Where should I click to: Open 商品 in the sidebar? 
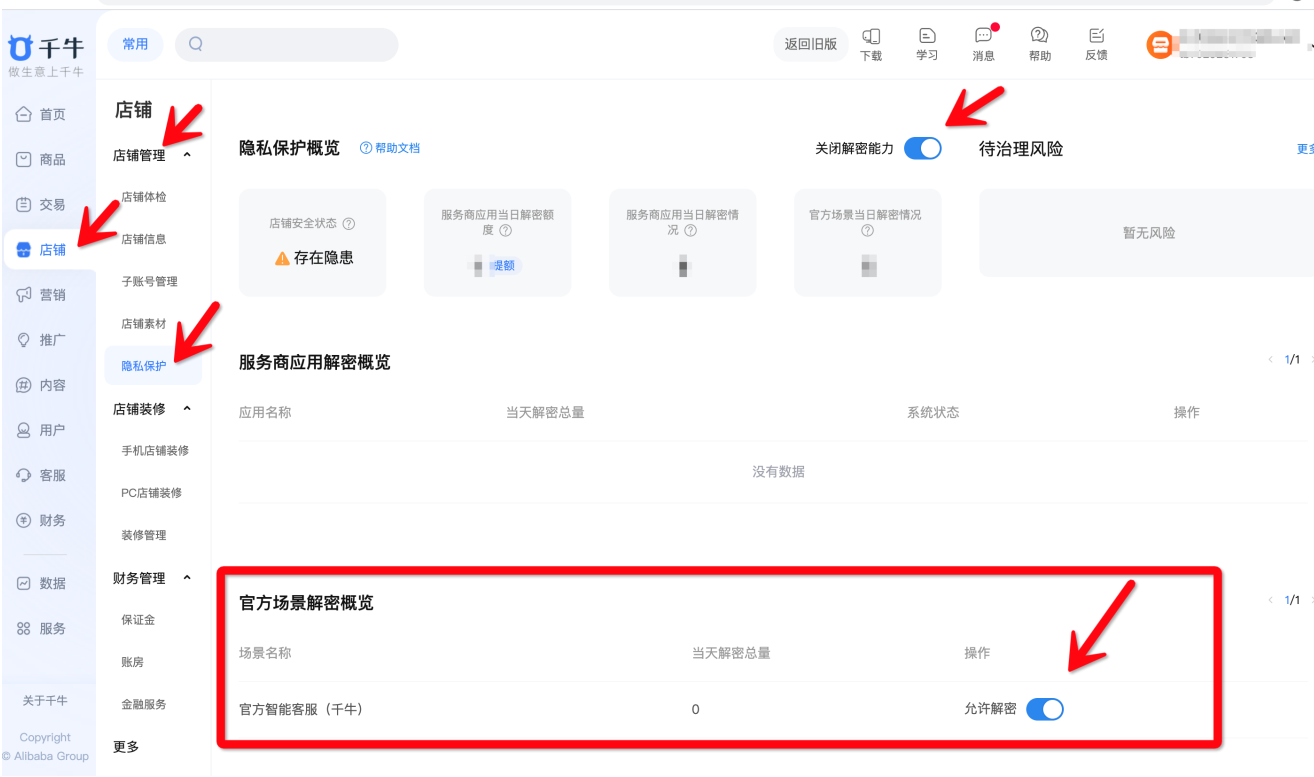[x=41, y=160]
